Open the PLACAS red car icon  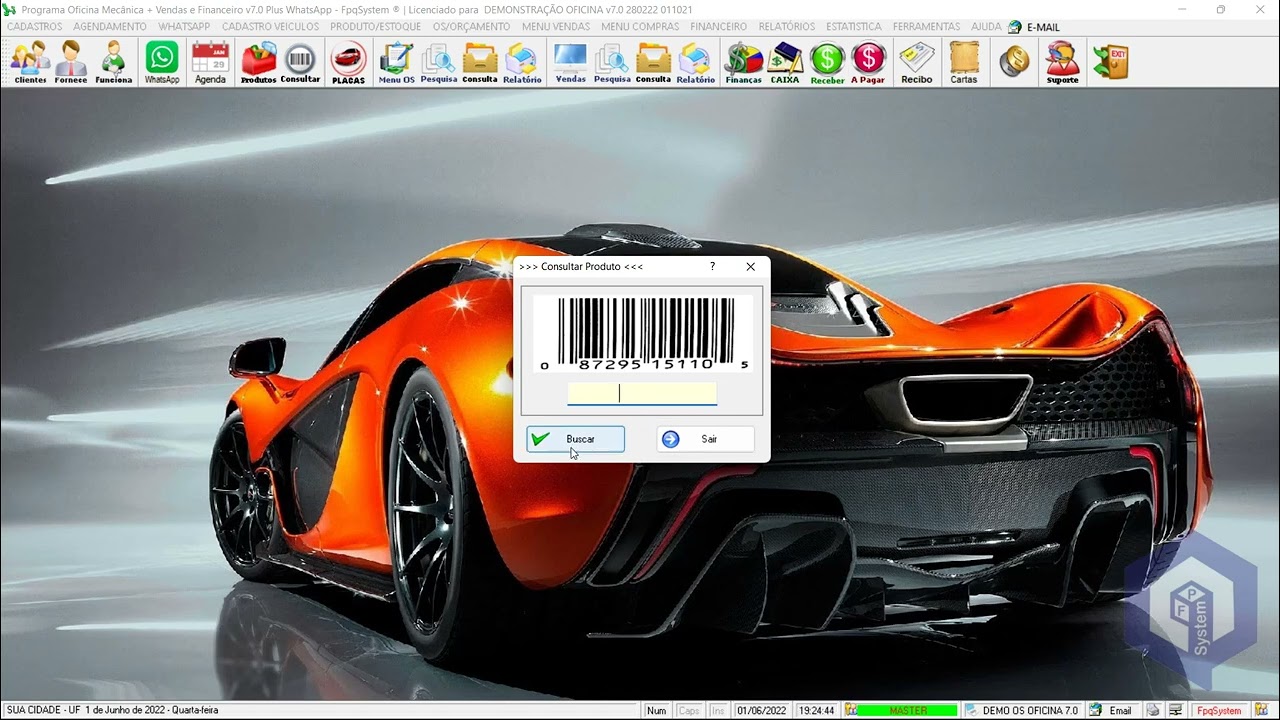348,62
